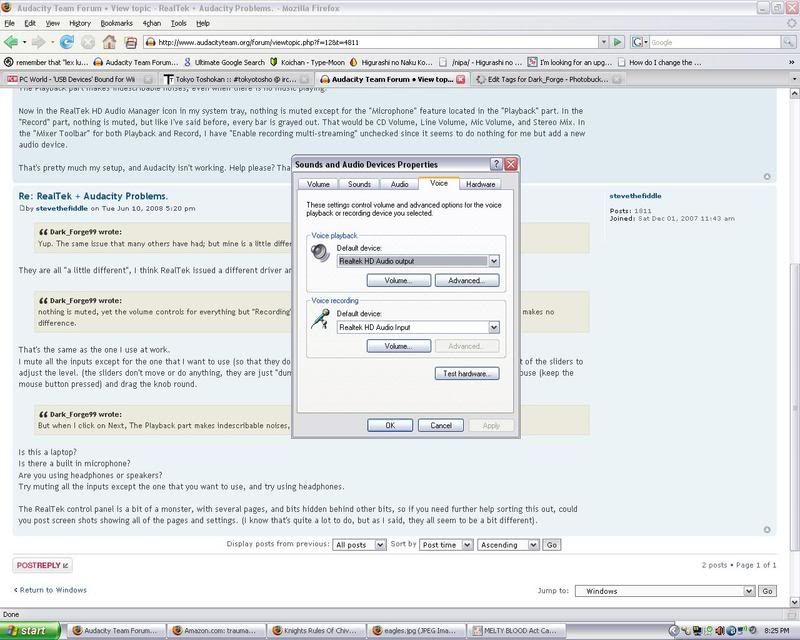
Task: Open the Voice playback default device dropdown
Action: click(x=493, y=261)
